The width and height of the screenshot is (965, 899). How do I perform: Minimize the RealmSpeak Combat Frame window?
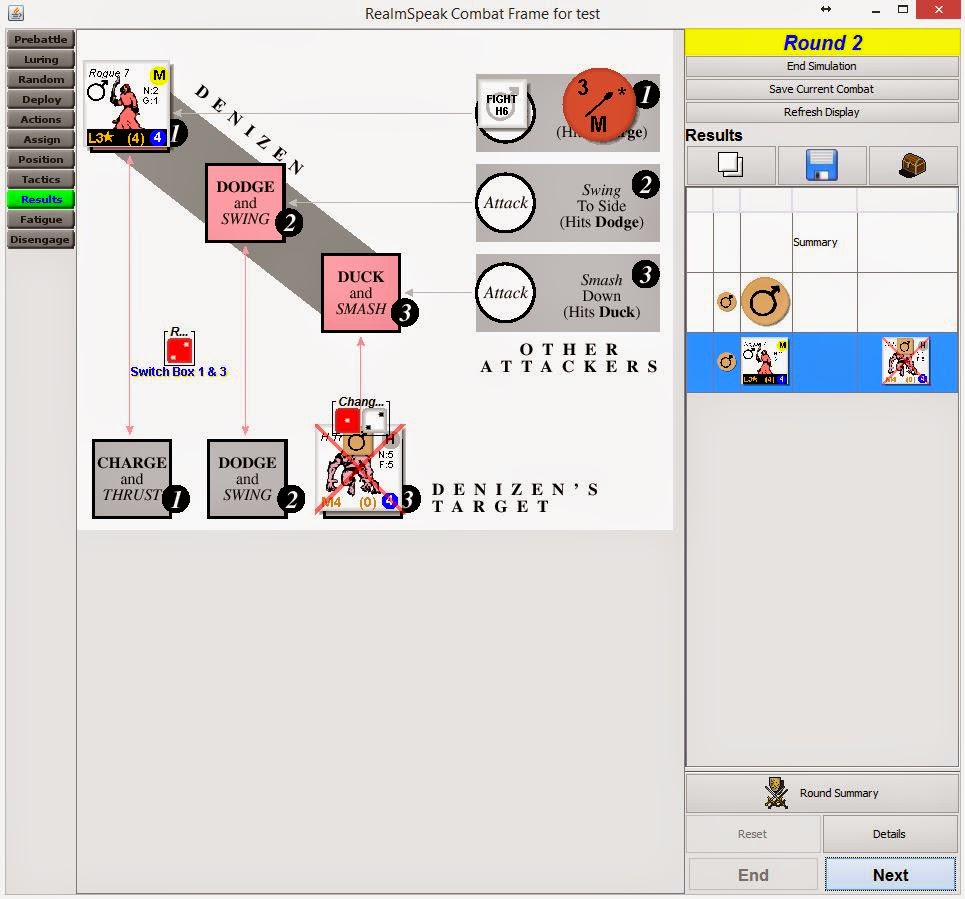coord(875,10)
